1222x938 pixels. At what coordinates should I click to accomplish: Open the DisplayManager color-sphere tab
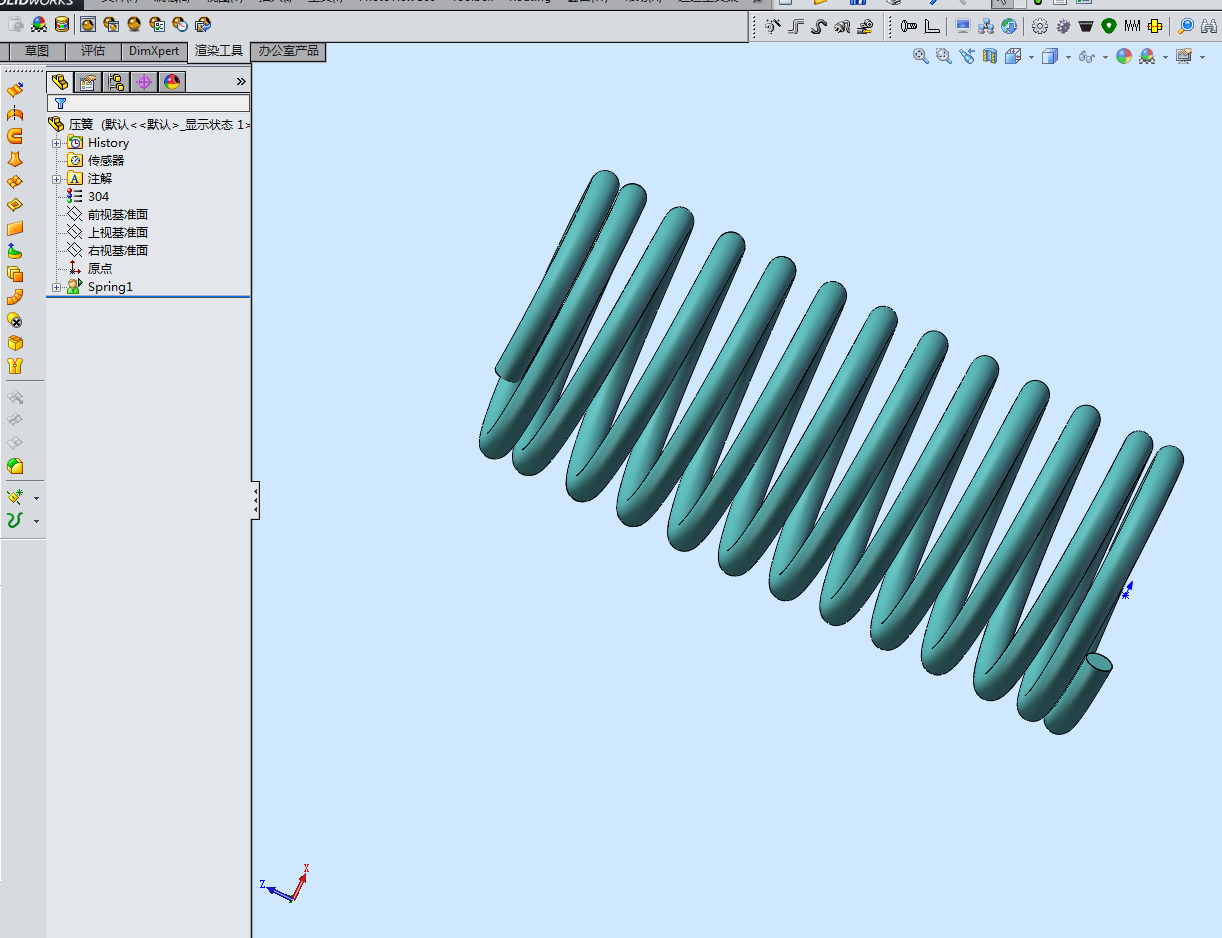click(x=172, y=82)
